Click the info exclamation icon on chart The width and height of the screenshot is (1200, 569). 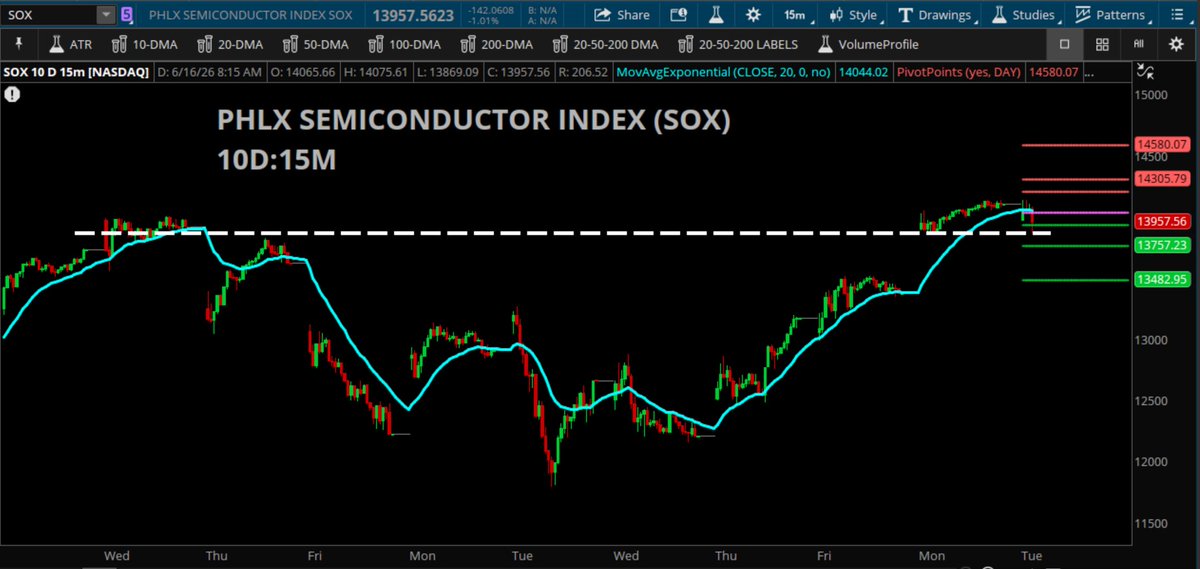pos(11,95)
